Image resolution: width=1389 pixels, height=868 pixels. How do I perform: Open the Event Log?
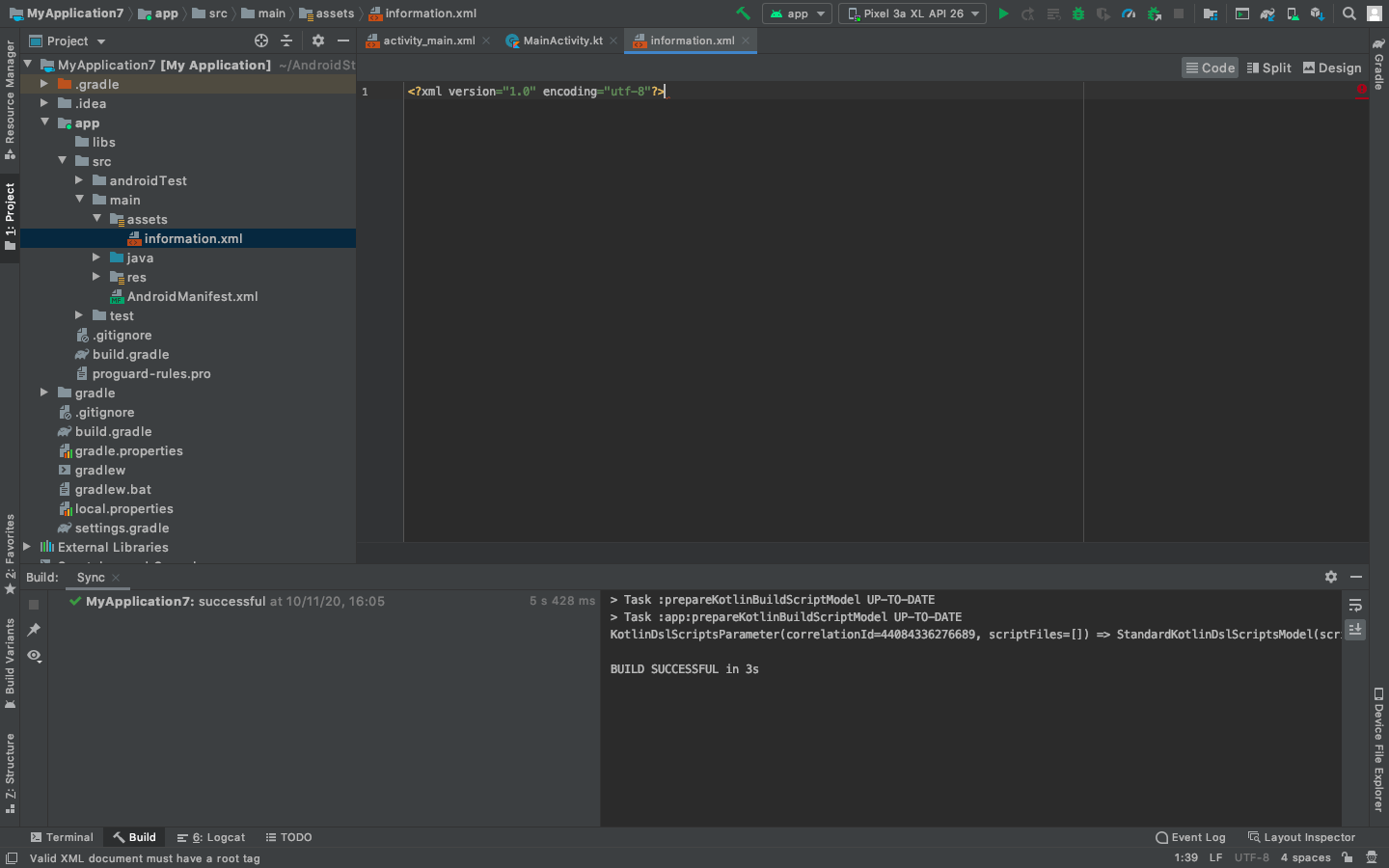1190,837
